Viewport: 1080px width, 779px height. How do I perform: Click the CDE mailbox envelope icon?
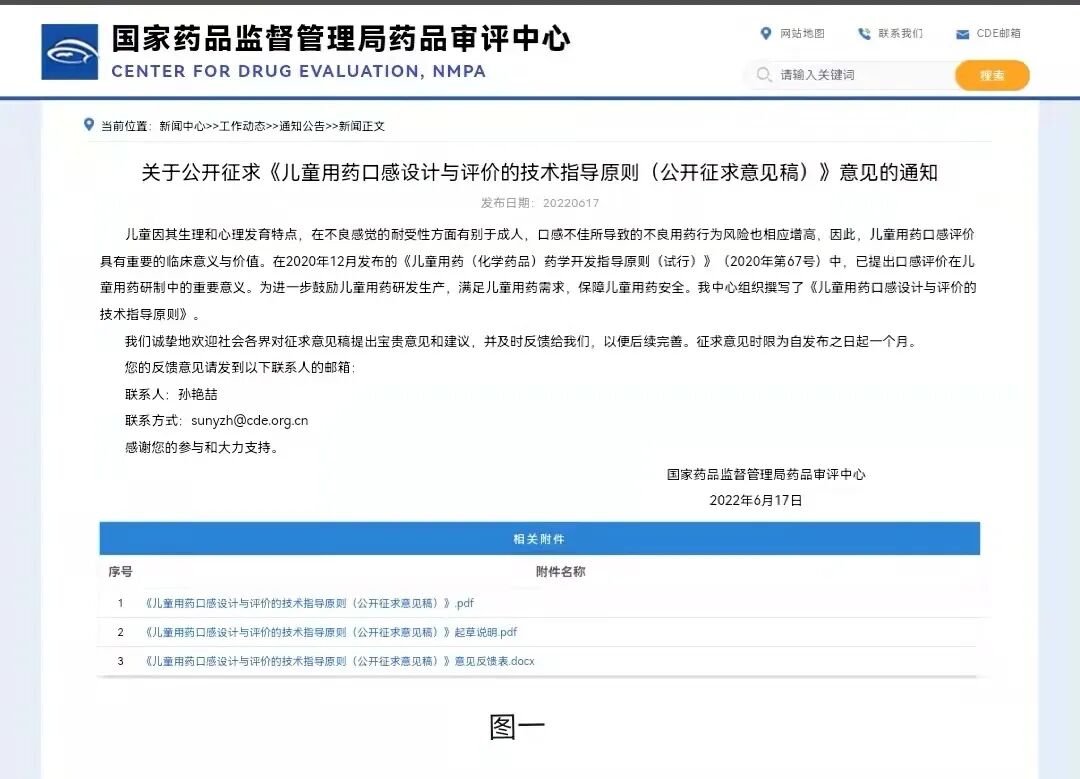[962, 34]
